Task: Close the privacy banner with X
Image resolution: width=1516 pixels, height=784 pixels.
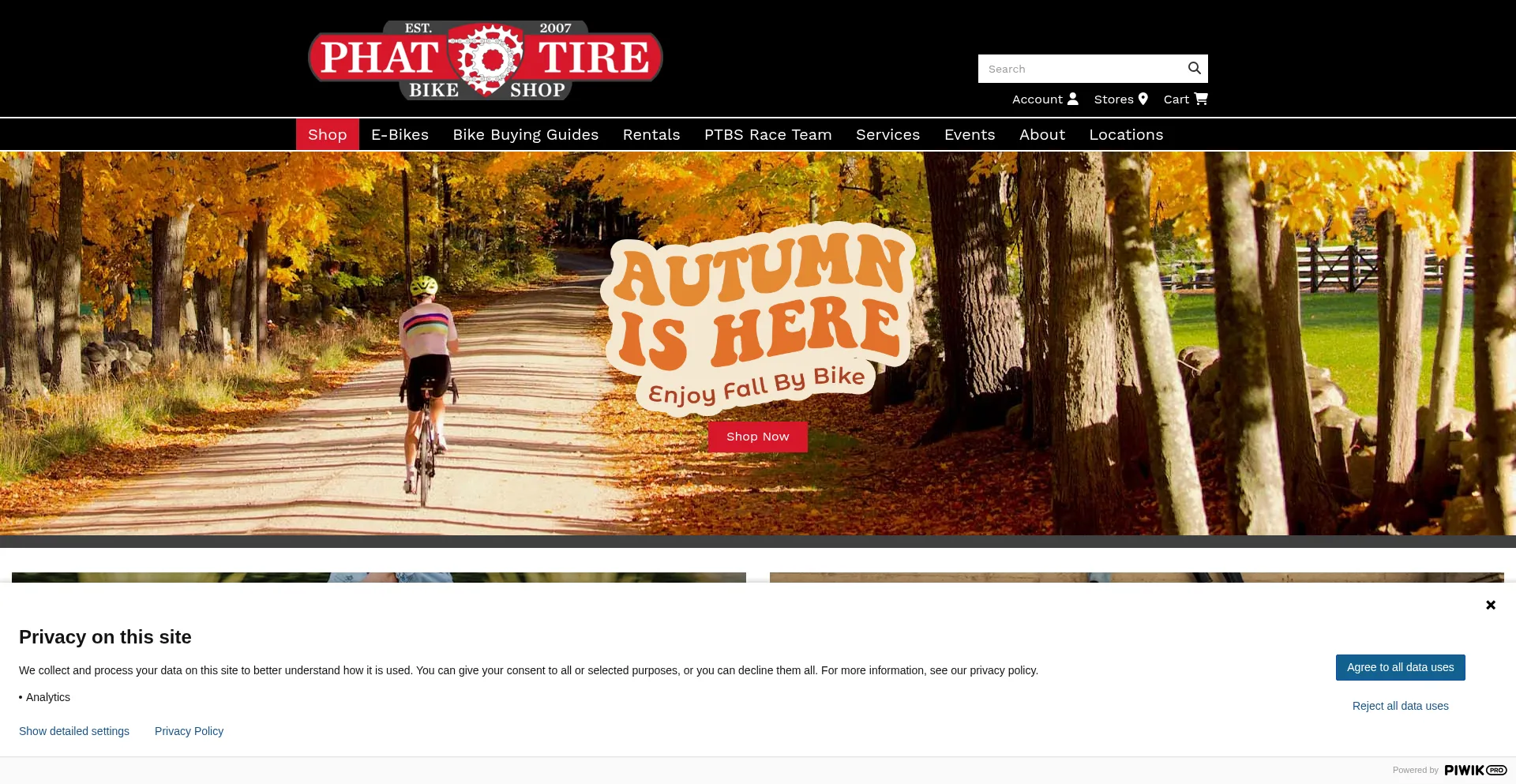Action: coord(1491,605)
